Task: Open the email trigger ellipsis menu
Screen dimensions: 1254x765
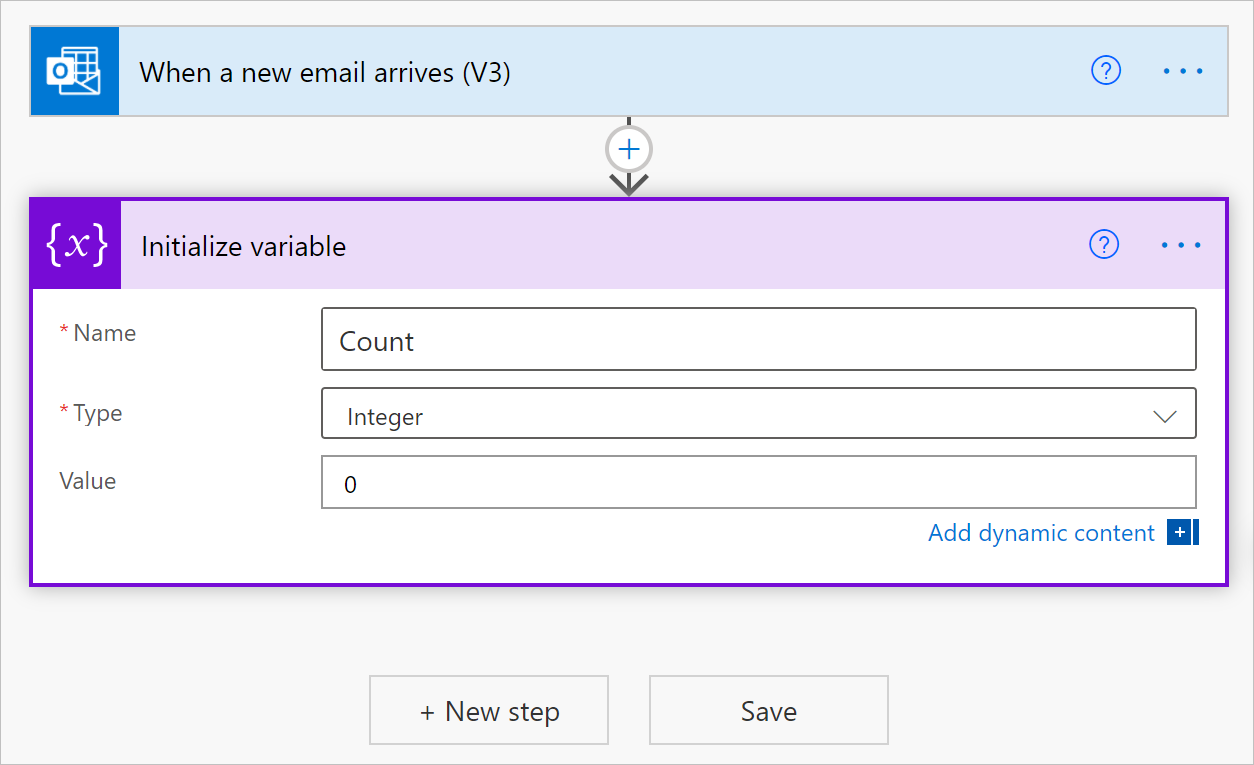Action: (x=1183, y=70)
